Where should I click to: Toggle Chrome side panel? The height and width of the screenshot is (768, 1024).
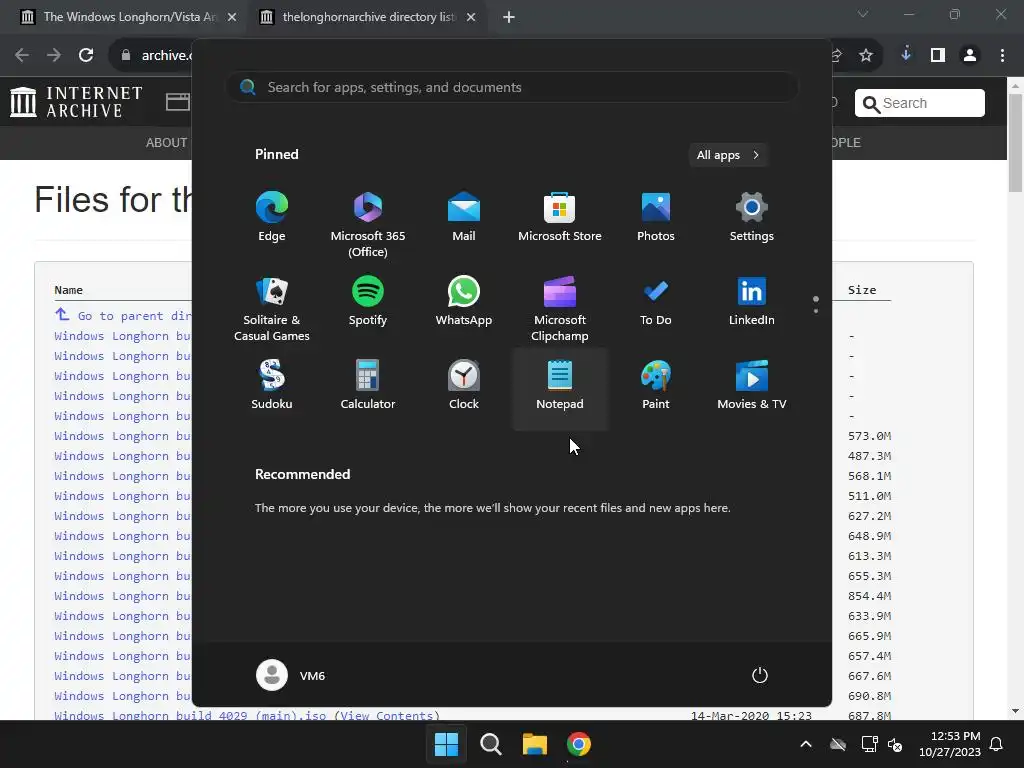tap(938, 56)
